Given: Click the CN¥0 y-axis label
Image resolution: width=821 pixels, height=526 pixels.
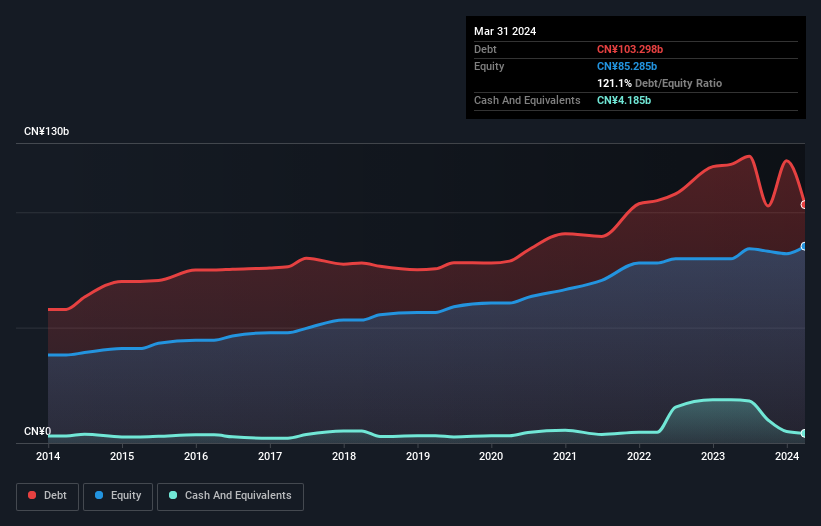Looking at the screenshot, I should coord(38,431).
